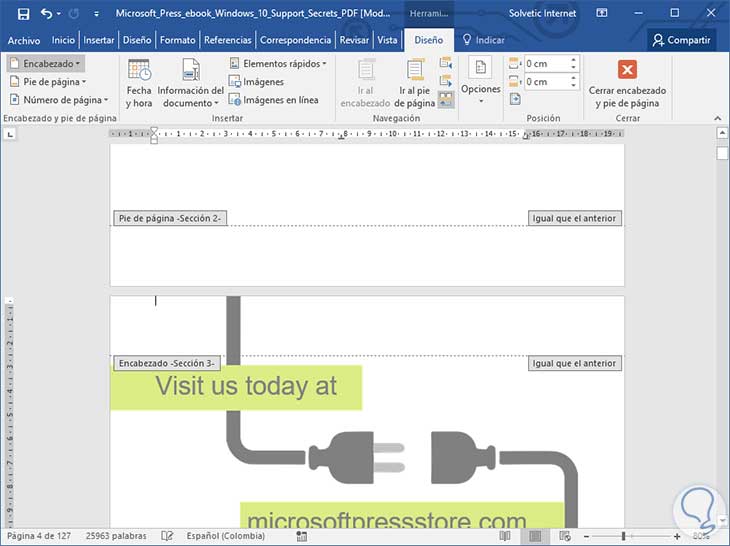
Task: Open the Formato tab
Action: [x=178, y=40]
